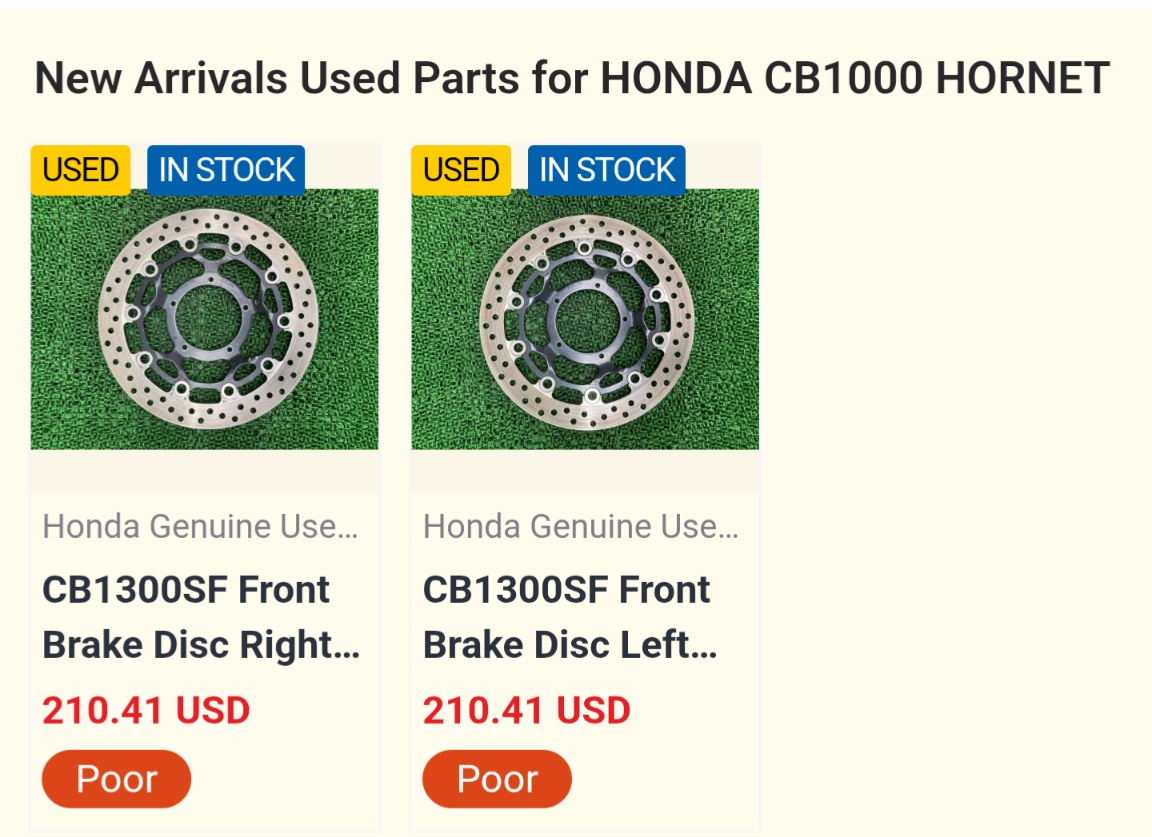1152x837 pixels.
Task: Click Honda Genuine Used label, Left disc
Action: click(581, 526)
